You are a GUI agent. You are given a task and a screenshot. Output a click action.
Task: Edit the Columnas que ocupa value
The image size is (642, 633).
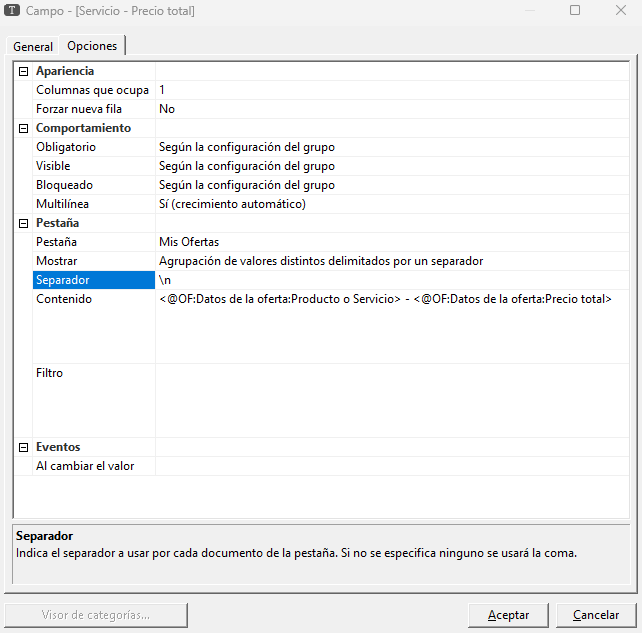click(390, 90)
